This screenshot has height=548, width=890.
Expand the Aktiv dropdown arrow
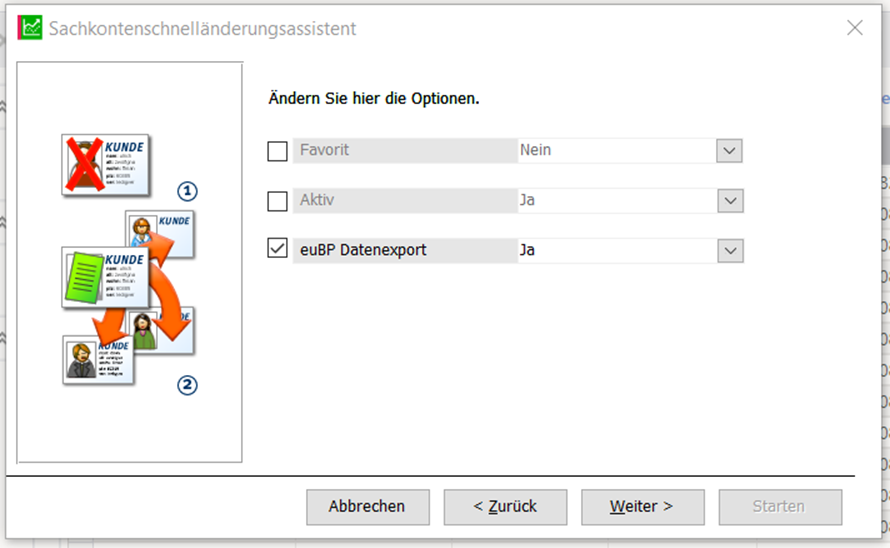pos(729,201)
